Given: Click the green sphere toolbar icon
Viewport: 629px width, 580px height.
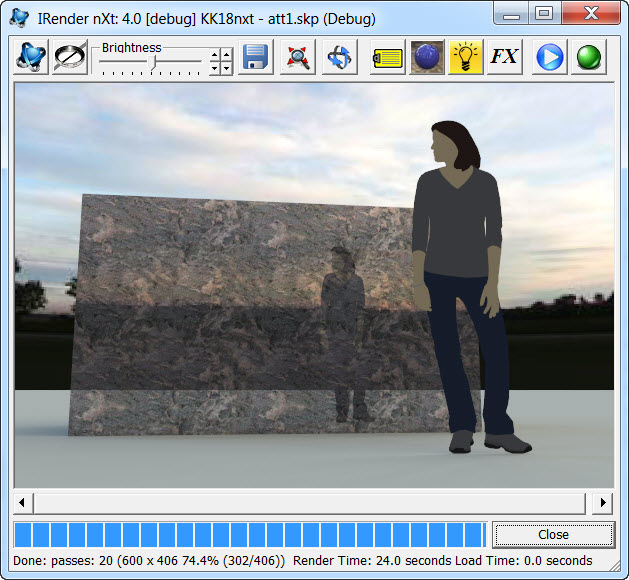Looking at the screenshot, I should click(x=588, y=57).
